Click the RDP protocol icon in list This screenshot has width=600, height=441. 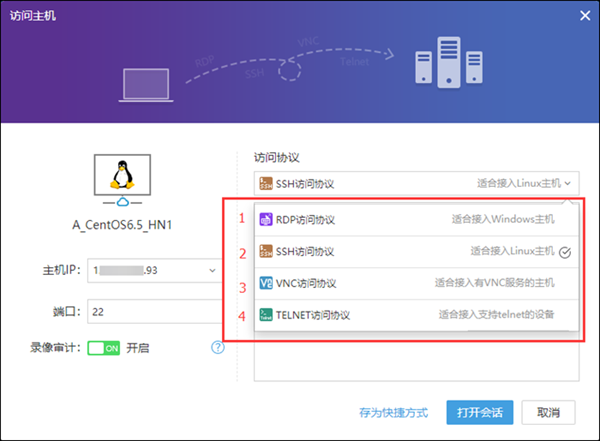point(266,220)
